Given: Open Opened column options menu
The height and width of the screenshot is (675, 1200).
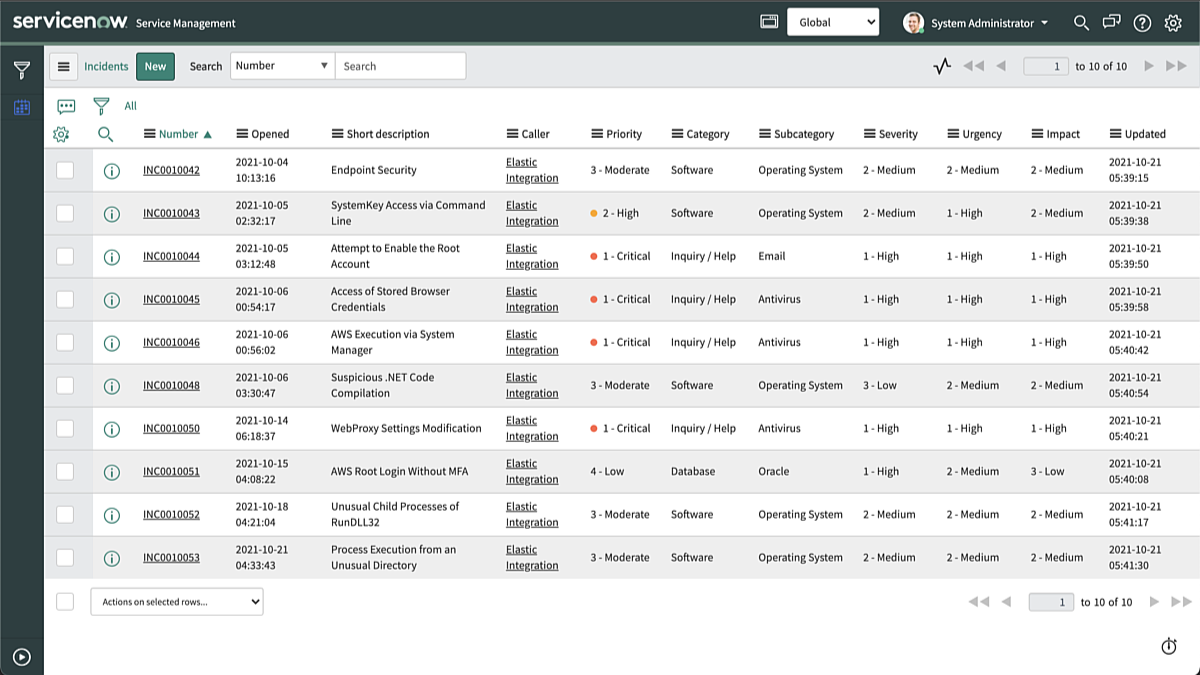Looking at the screenshot, I should click(242, 134).
